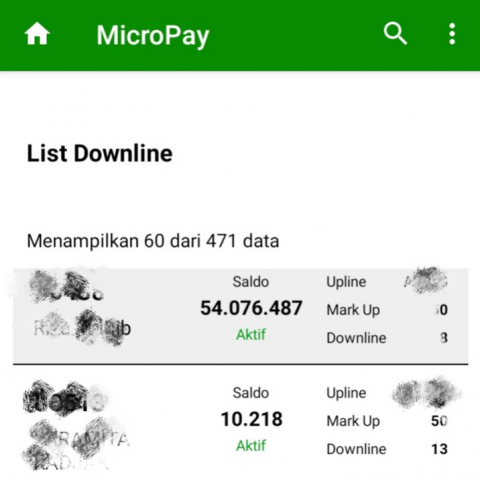Tap blurred upline name in first entry
The image size is (480, 480).
[x=425, y=281]
